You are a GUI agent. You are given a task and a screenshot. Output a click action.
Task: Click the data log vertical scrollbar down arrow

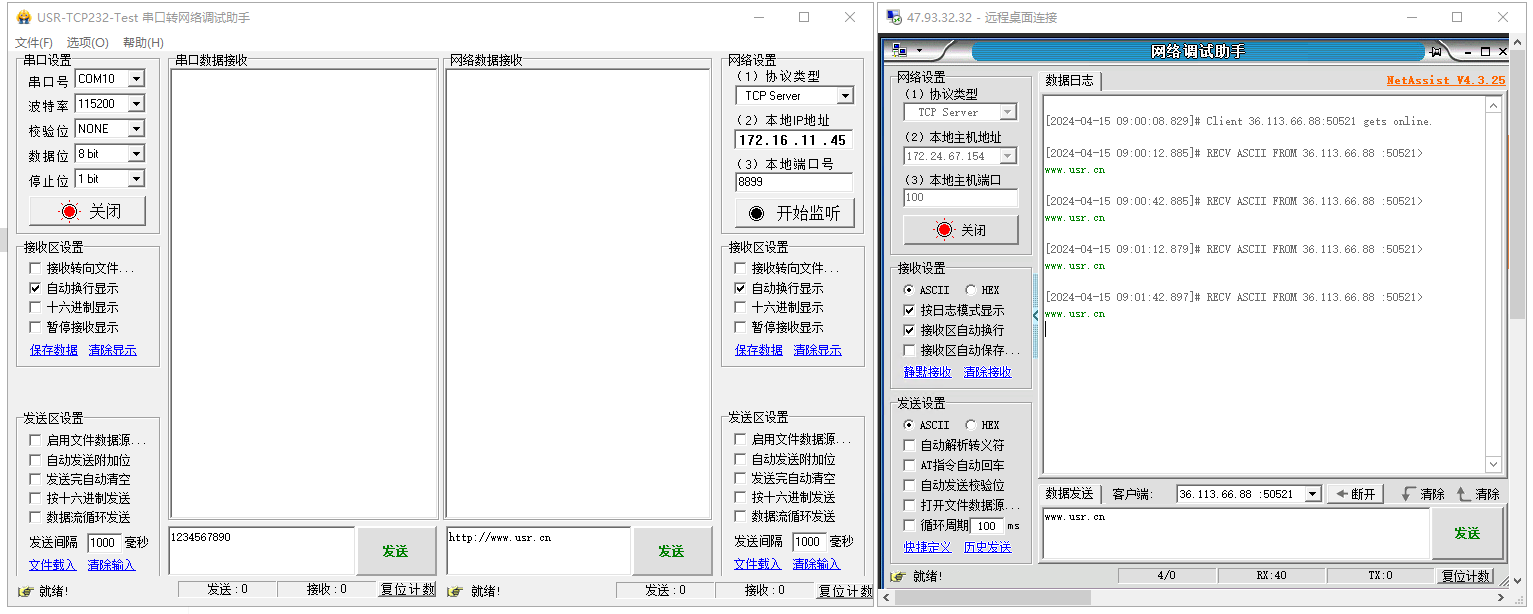point(1493,465)
